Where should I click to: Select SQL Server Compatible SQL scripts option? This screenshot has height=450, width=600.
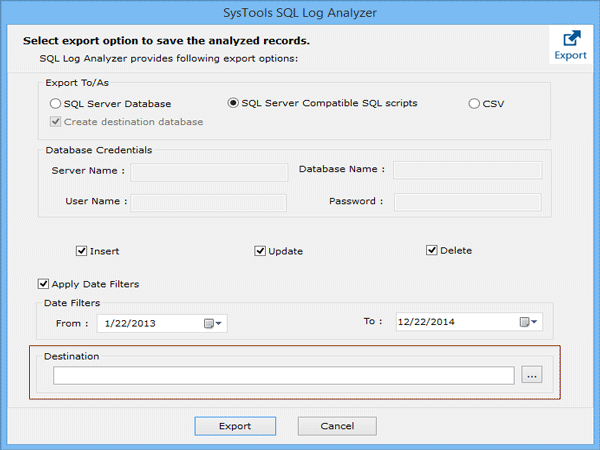[x=233, y=103]
